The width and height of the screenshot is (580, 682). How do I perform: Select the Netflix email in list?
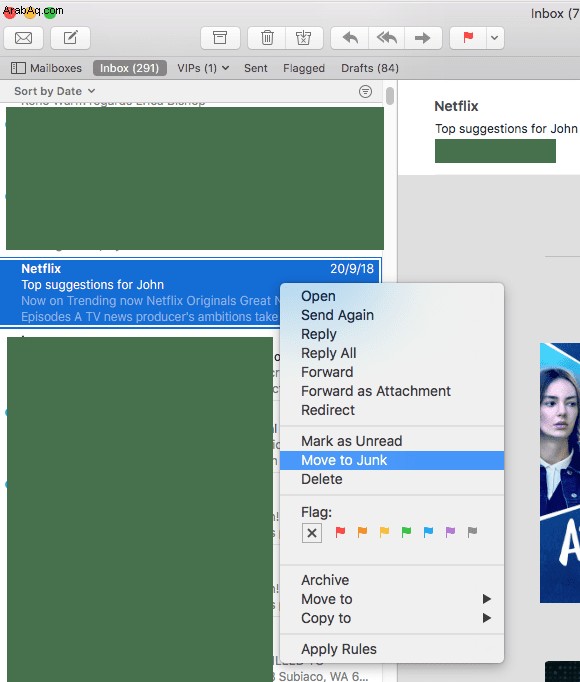point(191,292)
